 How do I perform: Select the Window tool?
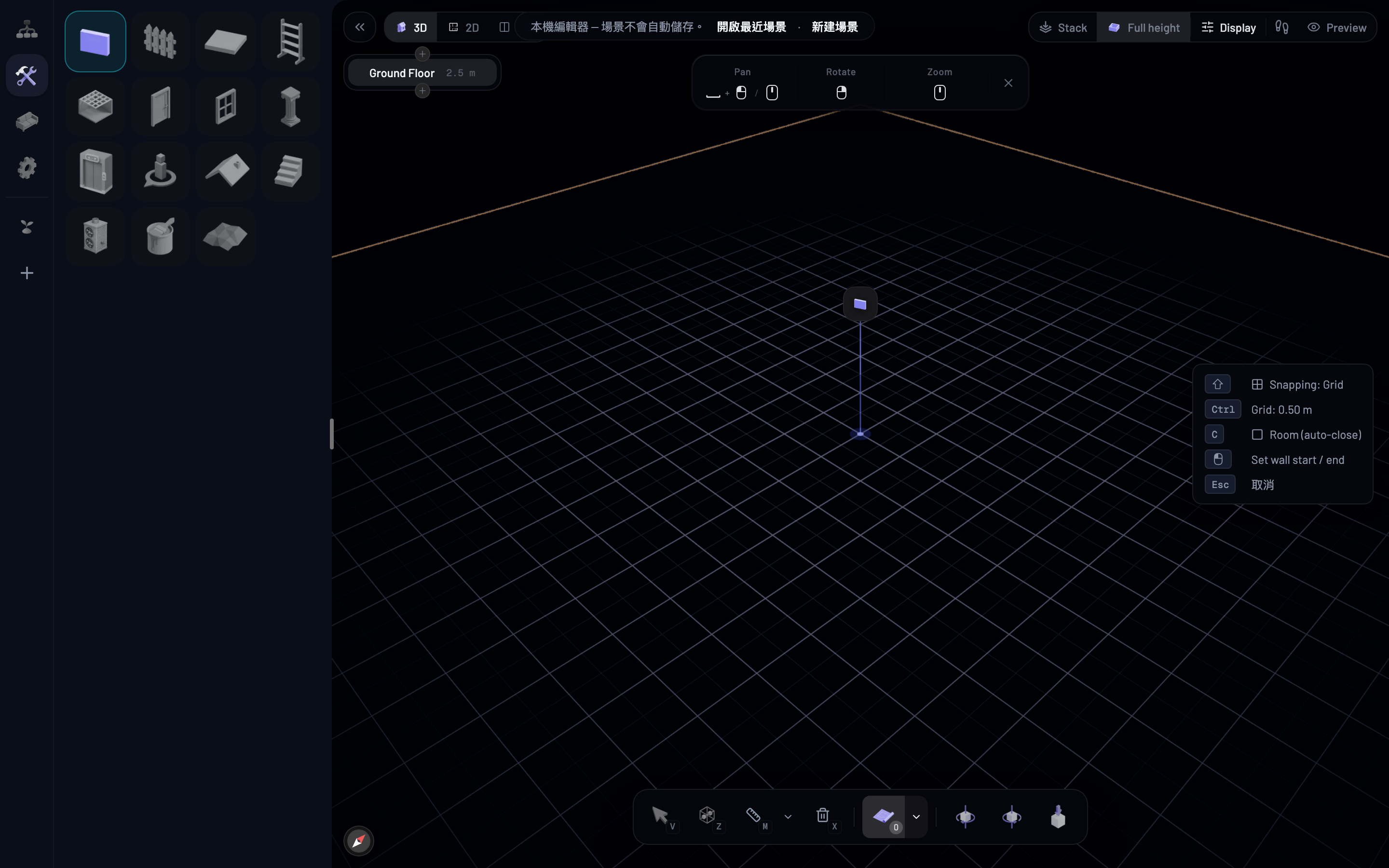tap(226, 106)
